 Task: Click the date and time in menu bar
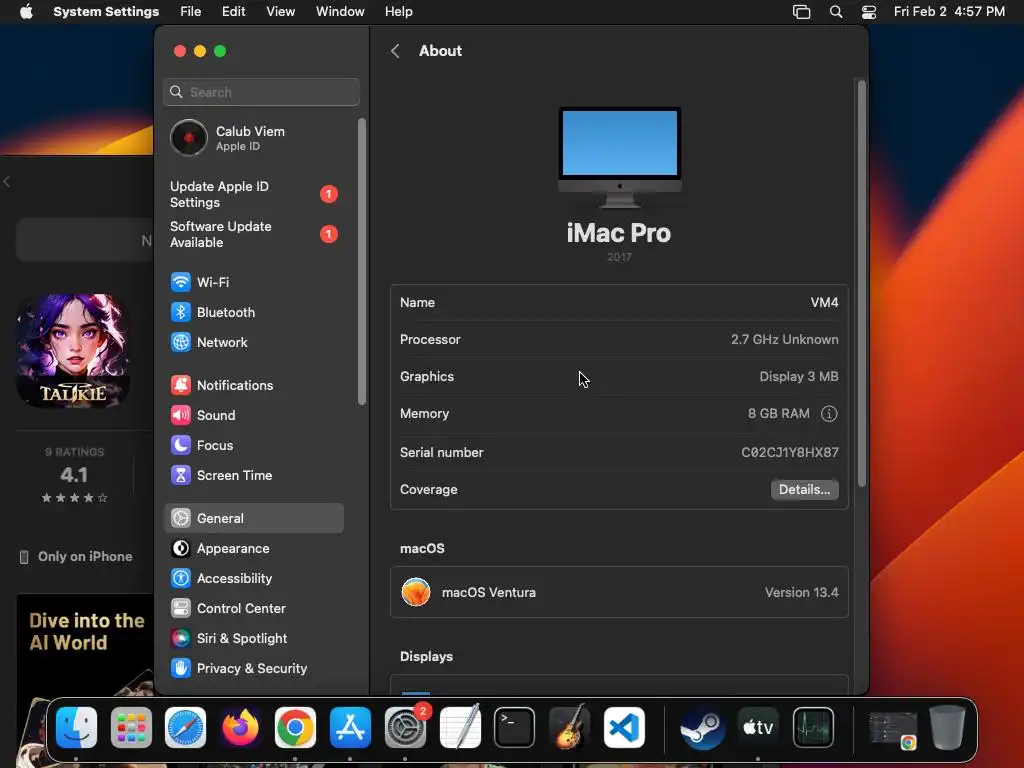point(949,12)
